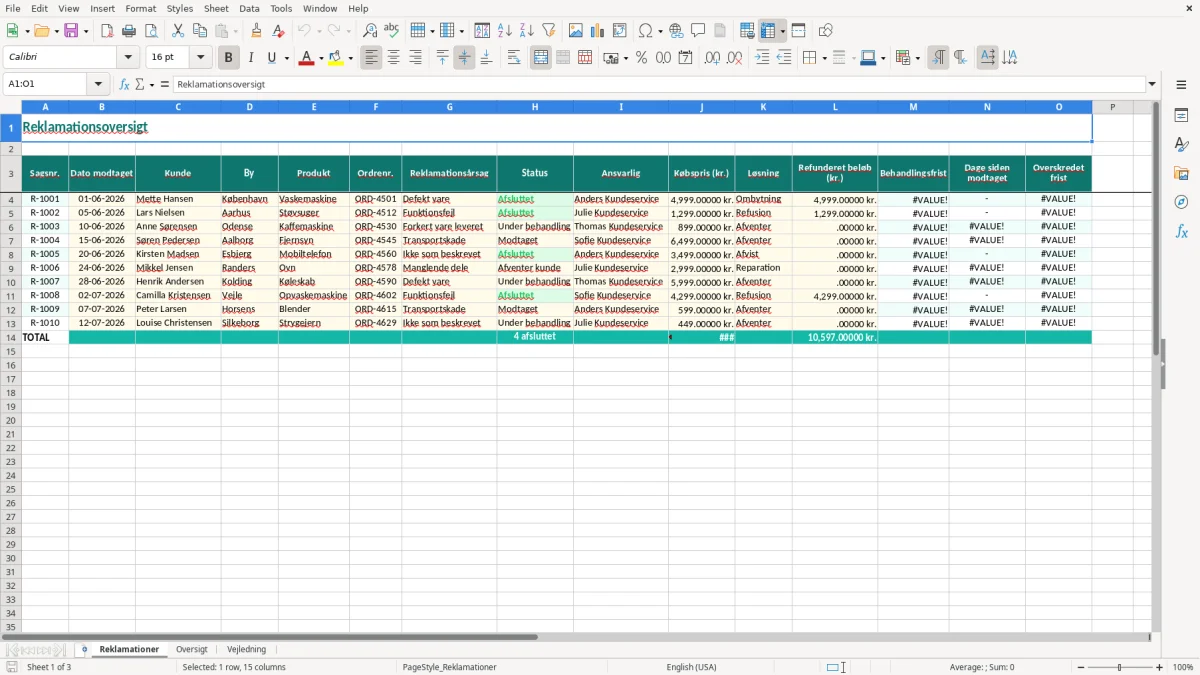Toggle Align Left
Image resolution: width=1200 pixels, height=675 pixels.
(x=371, y=58)
